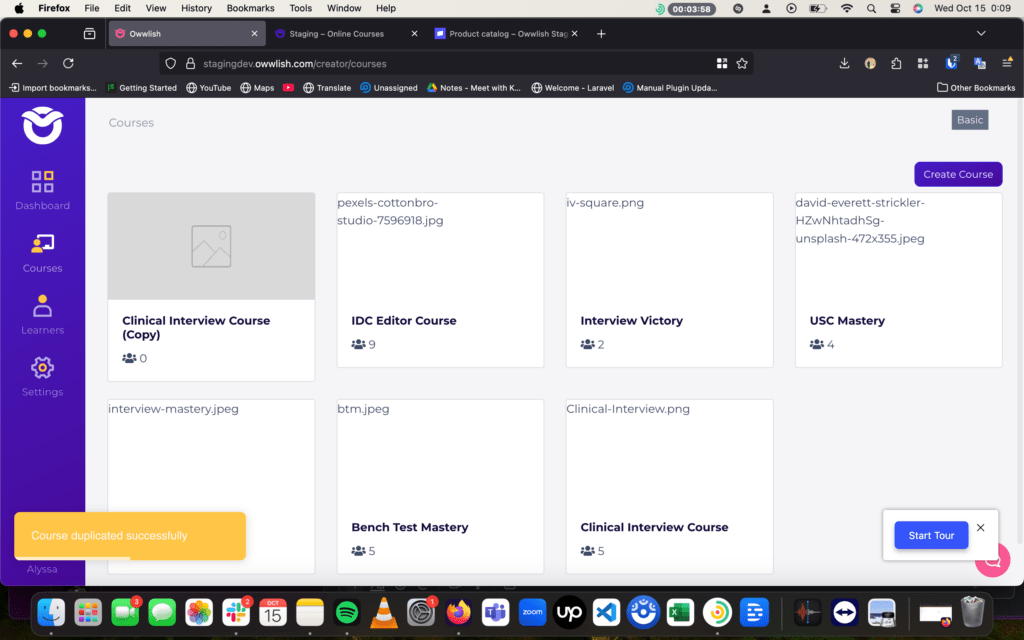This screenshot has width=1024, height=640.
Task: Dismiss the Start Tour popup
Action: point(980,528)
